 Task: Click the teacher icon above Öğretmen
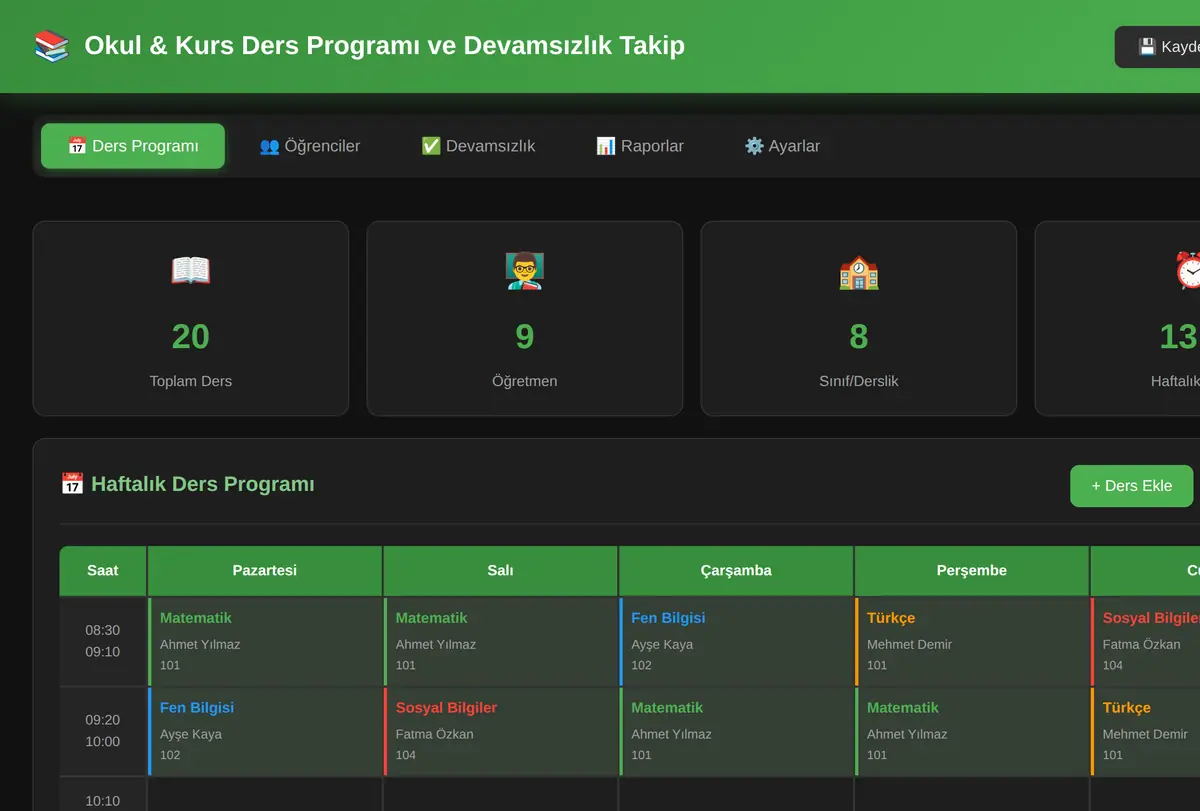525,271
